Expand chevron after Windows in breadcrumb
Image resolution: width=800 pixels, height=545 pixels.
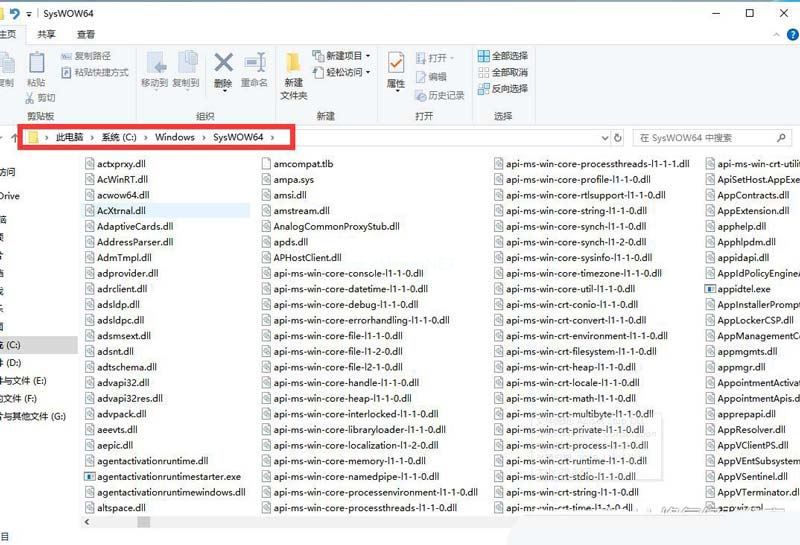coord(204,137)
